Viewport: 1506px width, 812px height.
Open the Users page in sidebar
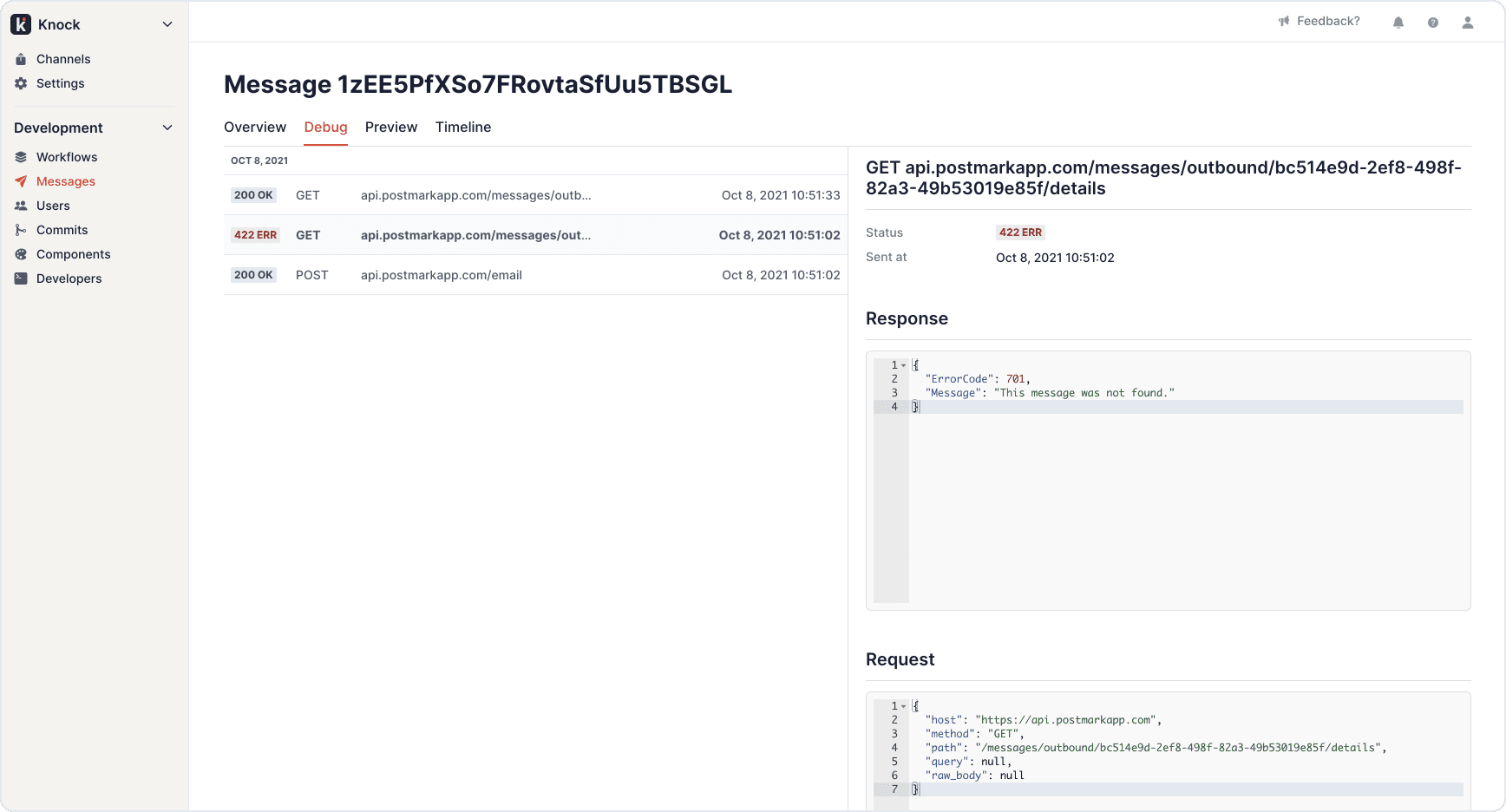pos(53,206)
